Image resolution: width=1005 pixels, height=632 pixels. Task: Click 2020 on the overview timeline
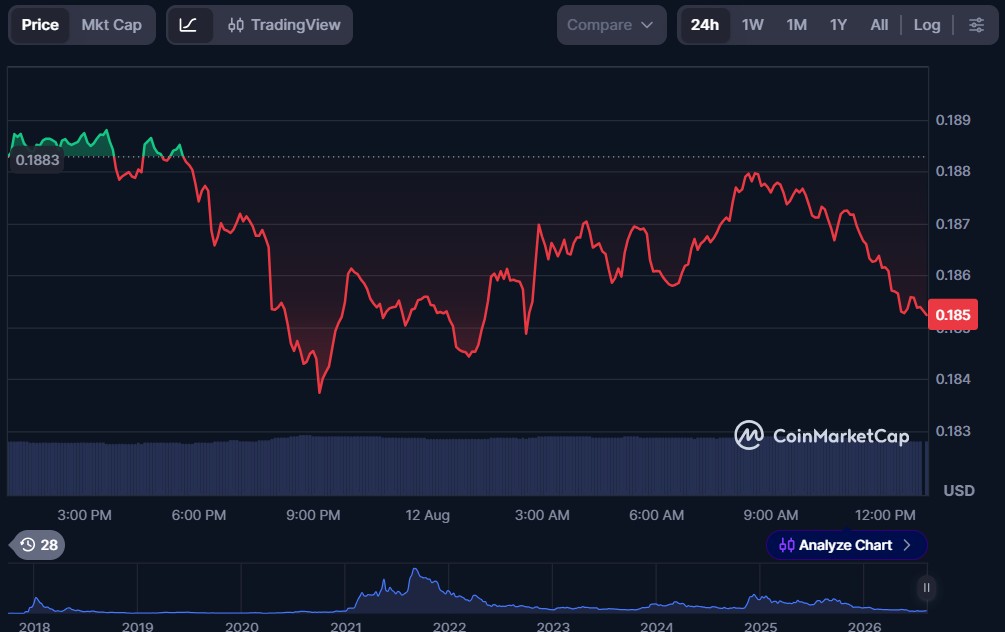pyautogui.click(x=242, y=626)
